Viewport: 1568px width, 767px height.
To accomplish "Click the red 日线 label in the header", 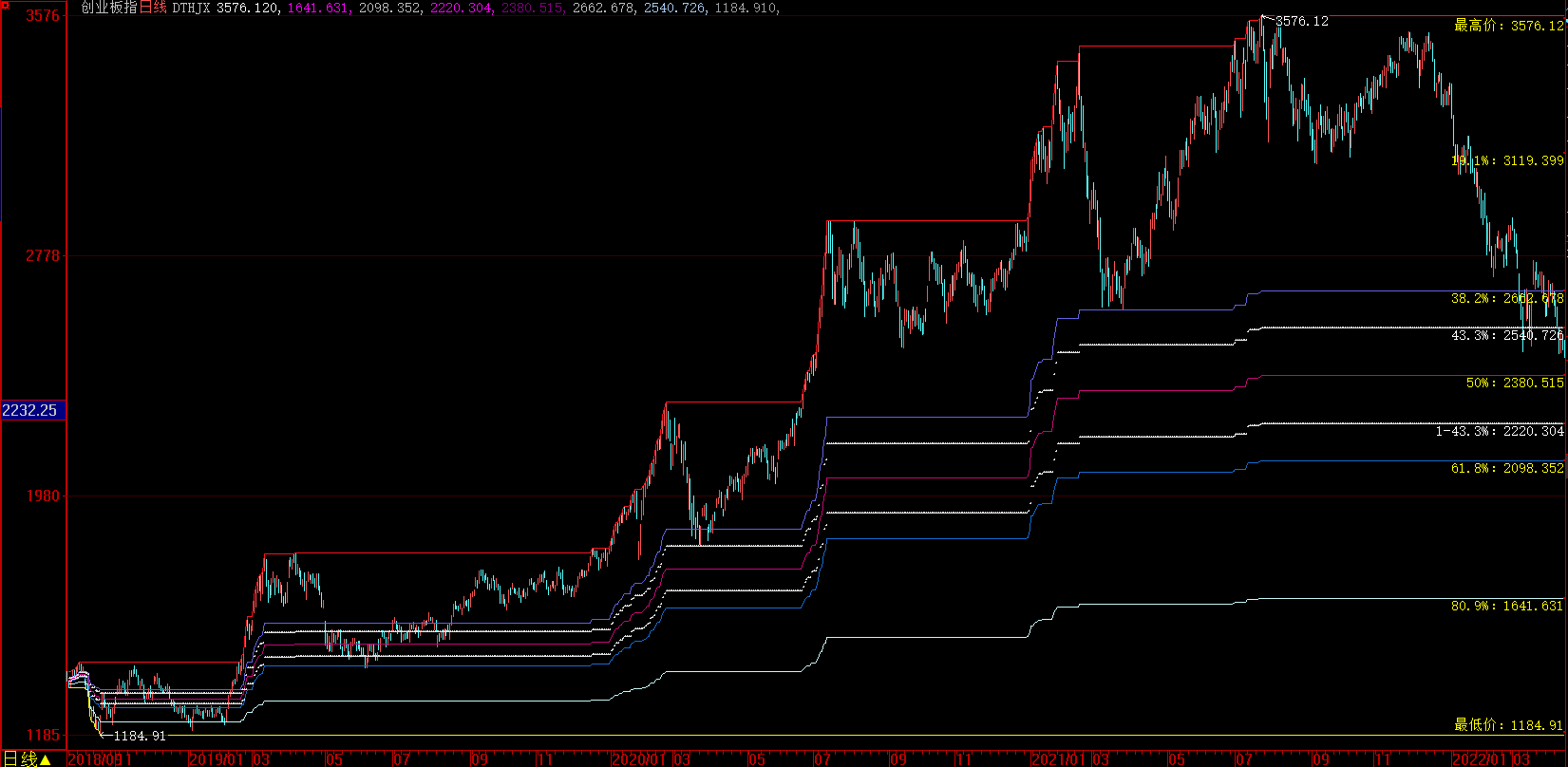I will [153, 8].
